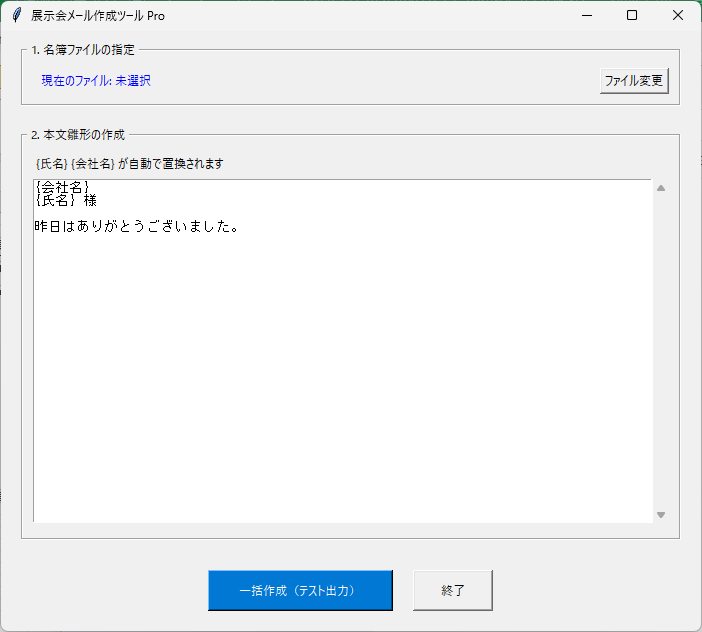
Task: Click the {会社名} placeholder in the body text
Action: [x=62, y=187]
